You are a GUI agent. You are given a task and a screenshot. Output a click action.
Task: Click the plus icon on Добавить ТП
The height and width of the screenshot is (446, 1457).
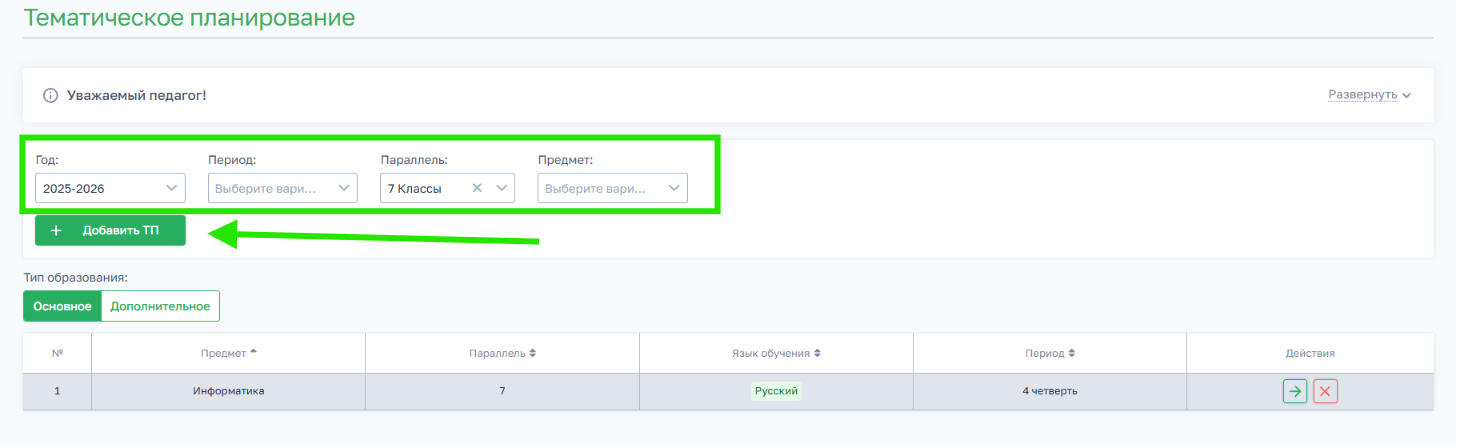[56, 230]
